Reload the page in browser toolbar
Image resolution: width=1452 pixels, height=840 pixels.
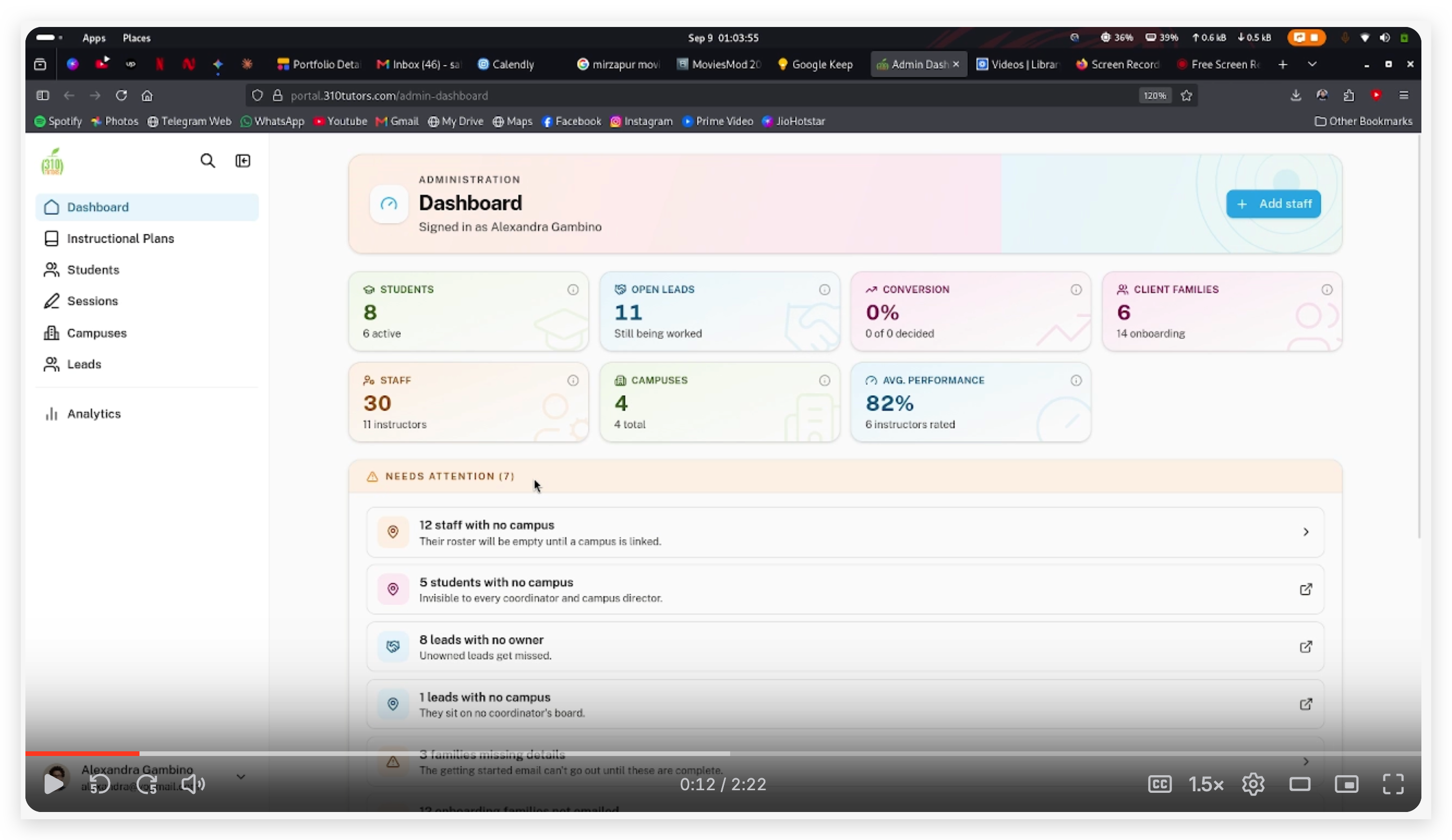click(x=121, y=95)
